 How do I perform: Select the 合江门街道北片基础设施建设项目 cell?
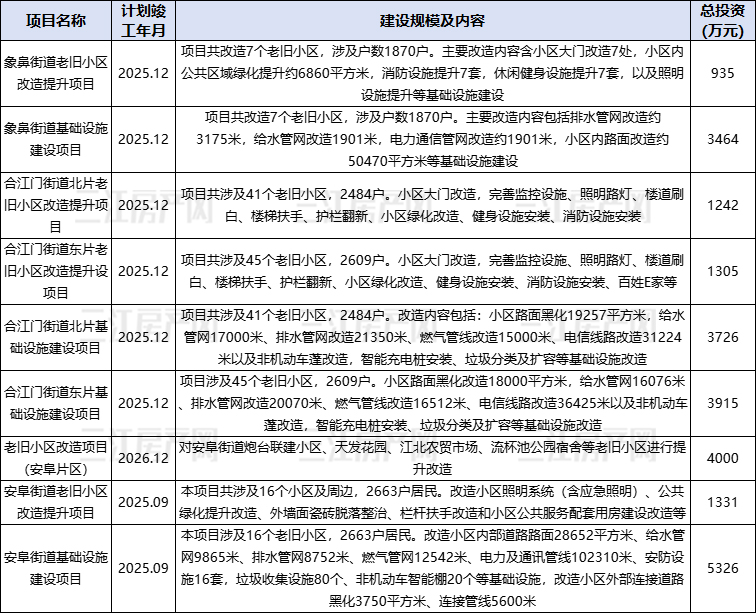(56, 337)
